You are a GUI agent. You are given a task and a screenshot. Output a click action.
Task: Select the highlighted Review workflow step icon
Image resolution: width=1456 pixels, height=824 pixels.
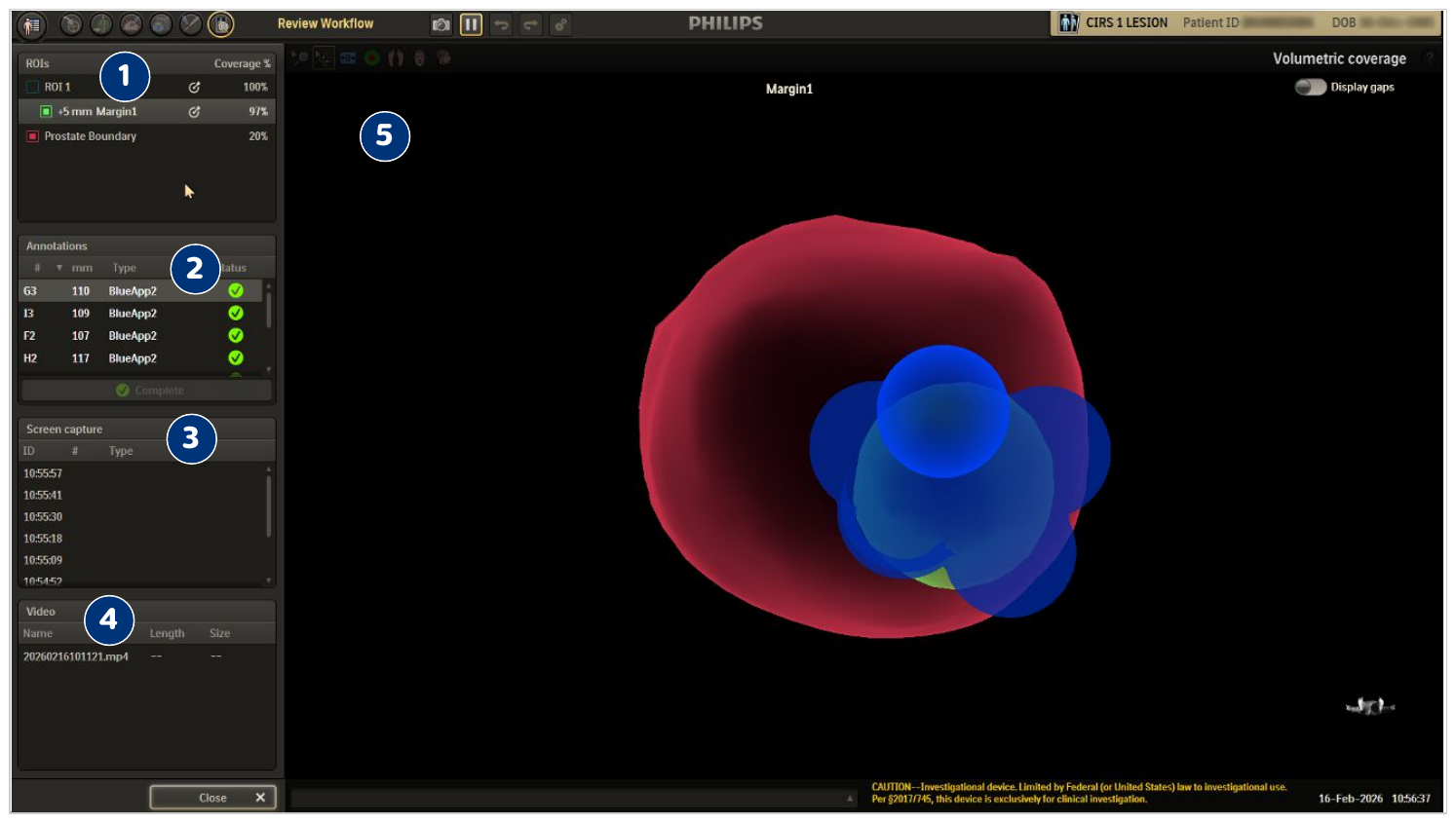click(221, 24)
